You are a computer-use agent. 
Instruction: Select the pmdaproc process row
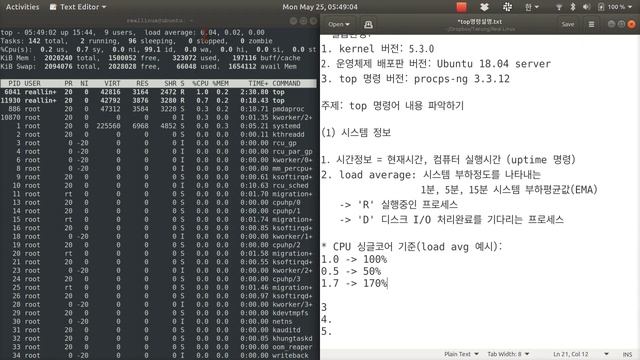tap(158, 109)
